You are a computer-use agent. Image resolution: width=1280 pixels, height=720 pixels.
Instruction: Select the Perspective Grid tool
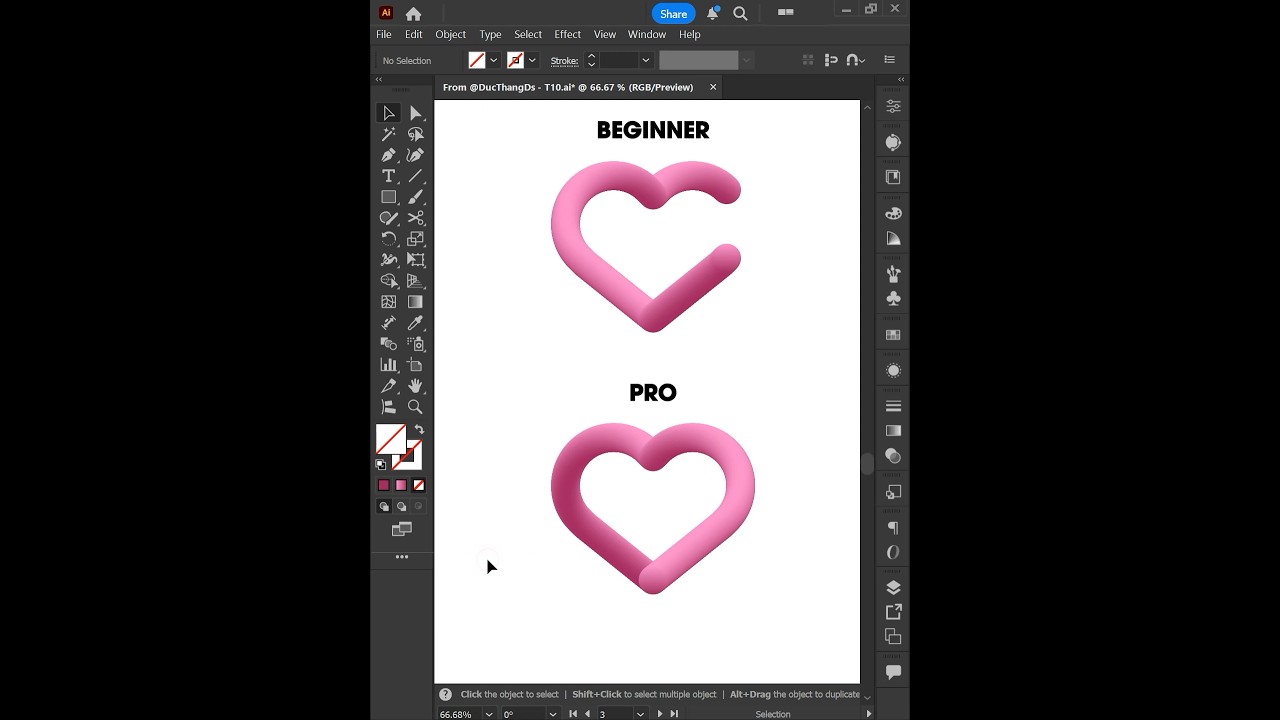[415, 281]
